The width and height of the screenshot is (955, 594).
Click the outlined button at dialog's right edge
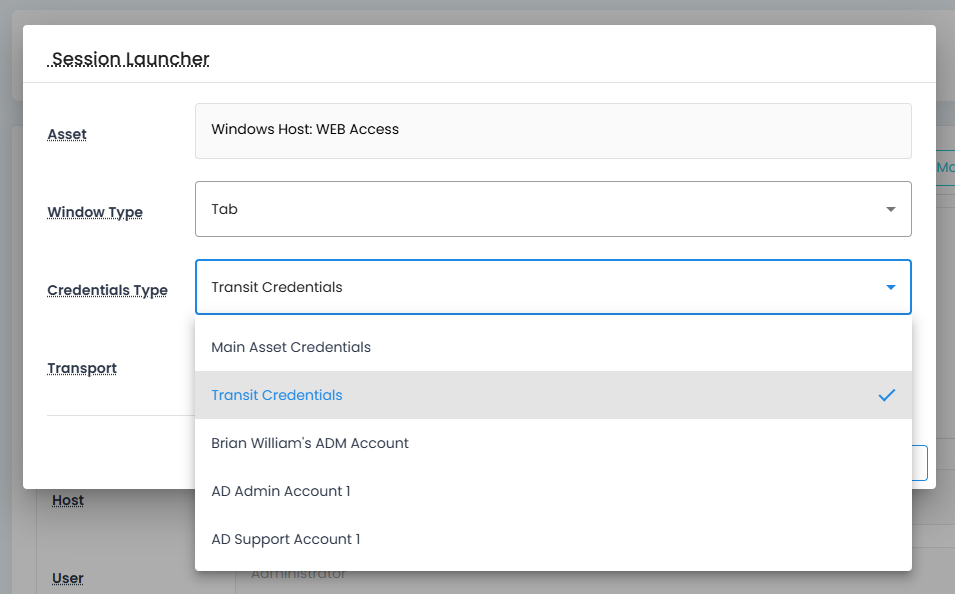click(921, 462)
